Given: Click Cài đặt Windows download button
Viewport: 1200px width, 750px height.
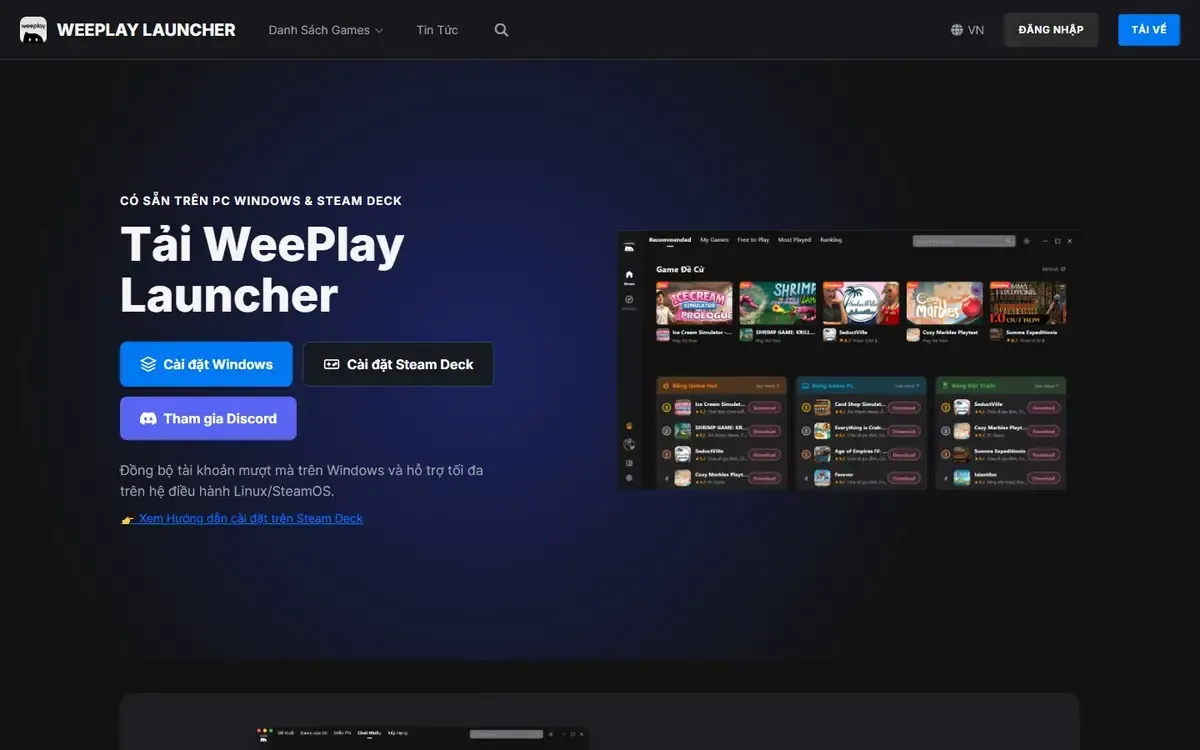Looking at the screenshot, I should [x=206, y=364].
